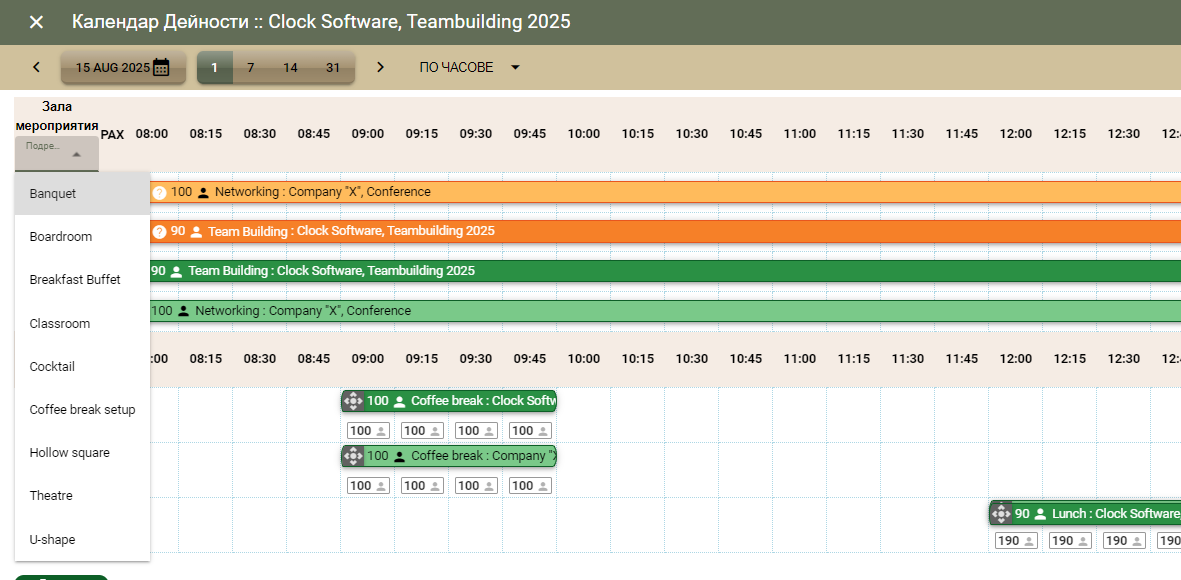This screenshot has width=1181, height=580.
Task: Click 09:45 pax box under Company X coffee break
Action: pyautogui.click(x=530, y=486)
